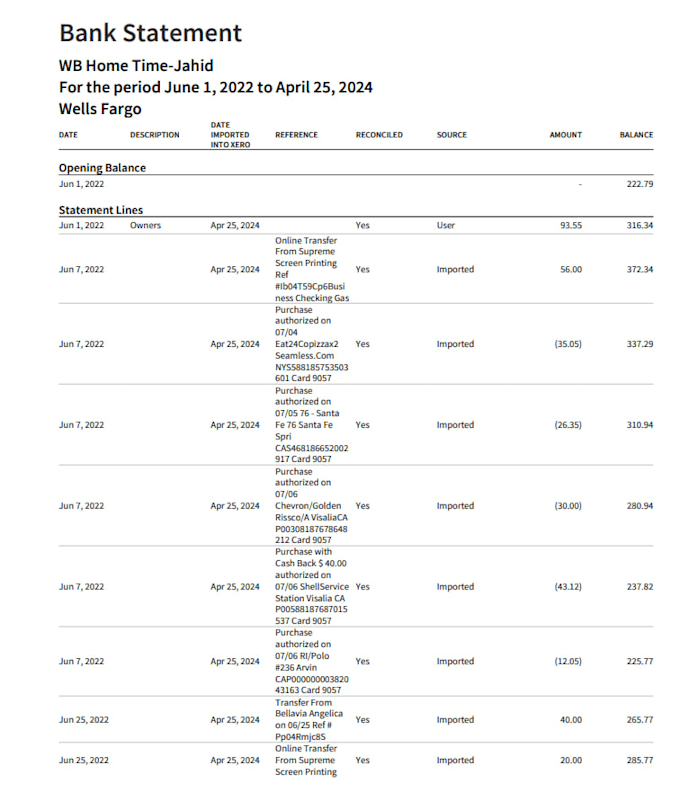Select the Opening Balance section heading

click(x=102, y=168)
